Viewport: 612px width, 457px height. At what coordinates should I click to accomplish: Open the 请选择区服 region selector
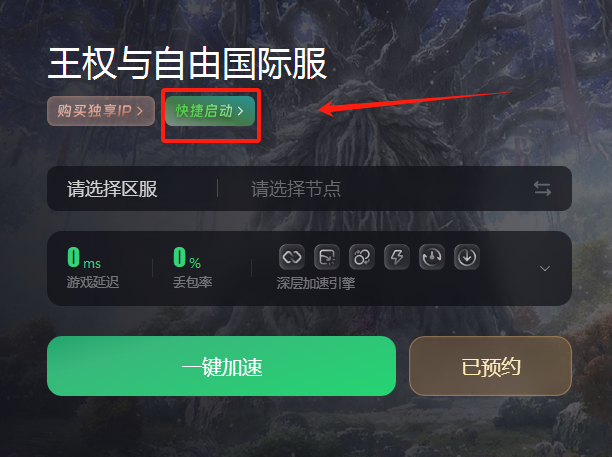(112, 189)
